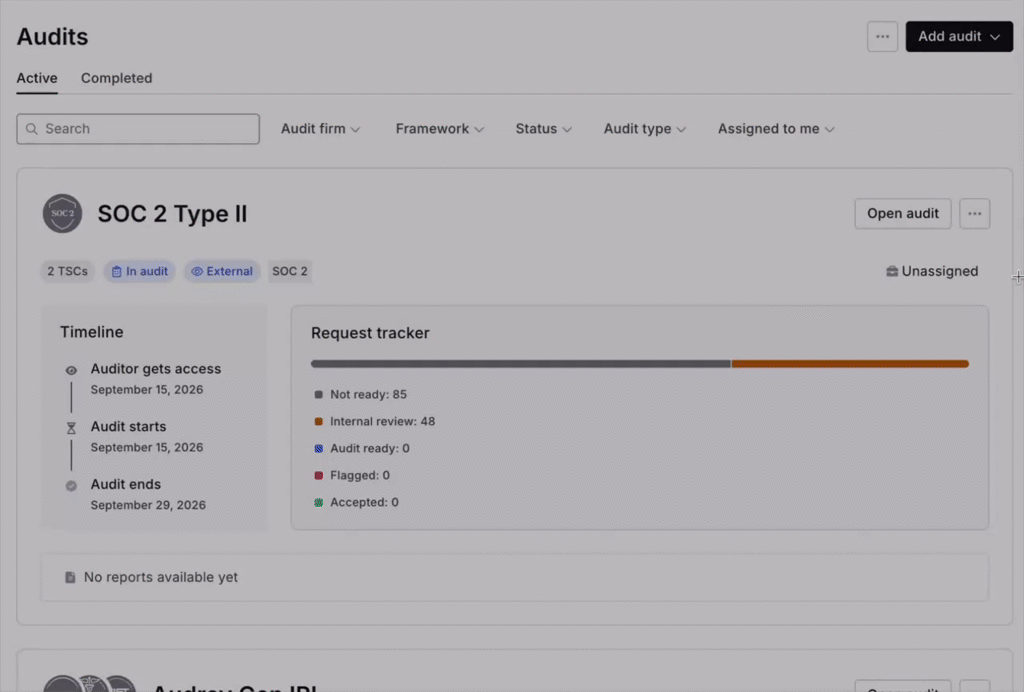This screenshot has height=692, width=1024.
Task: Expand the Audit firm filter
Action: pyautogui.click(x=321, y=129)
